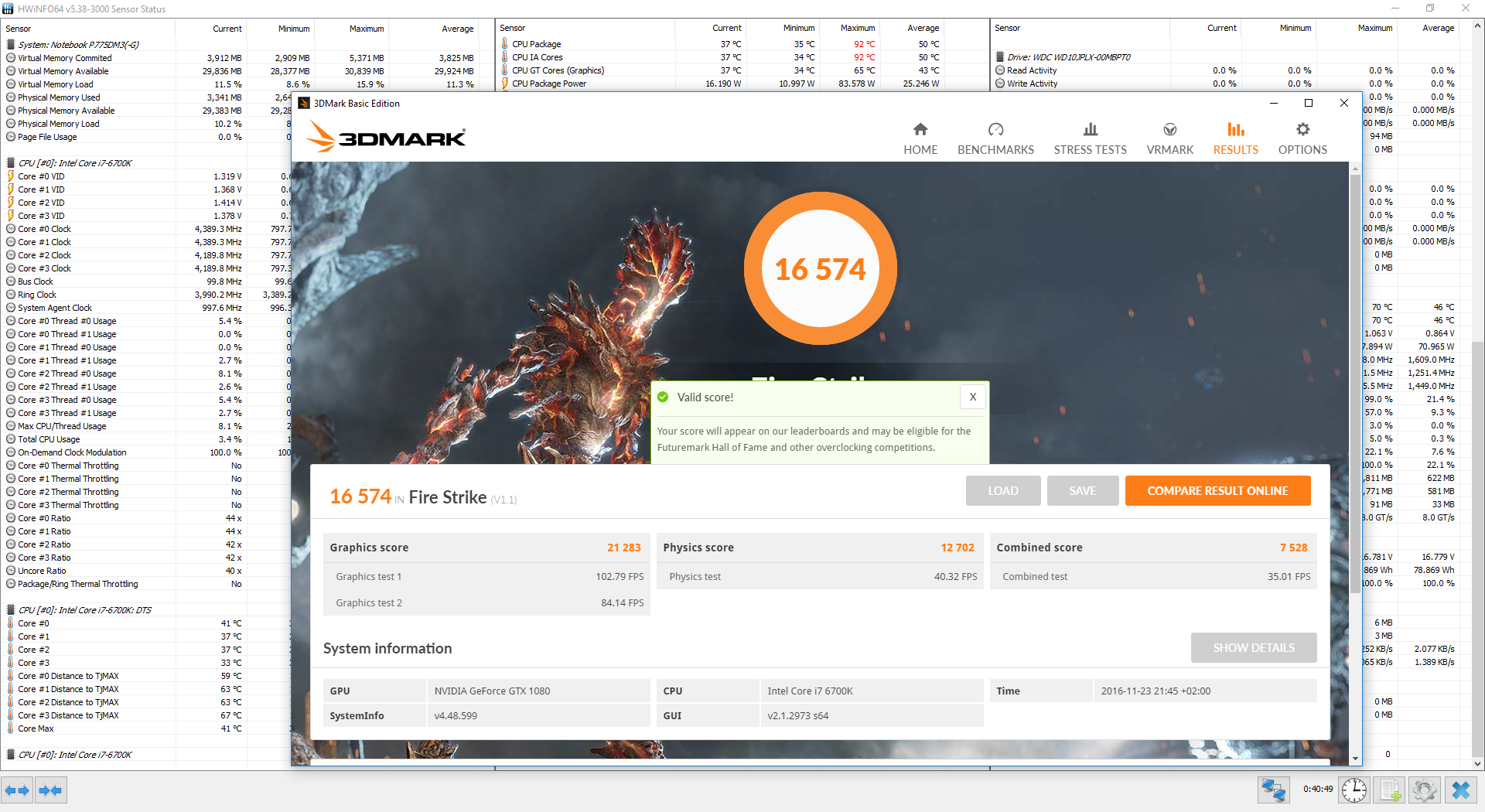1485x812 pixels.
Task: Select the Bus Clock sensor row
Action: click(147, 281)
